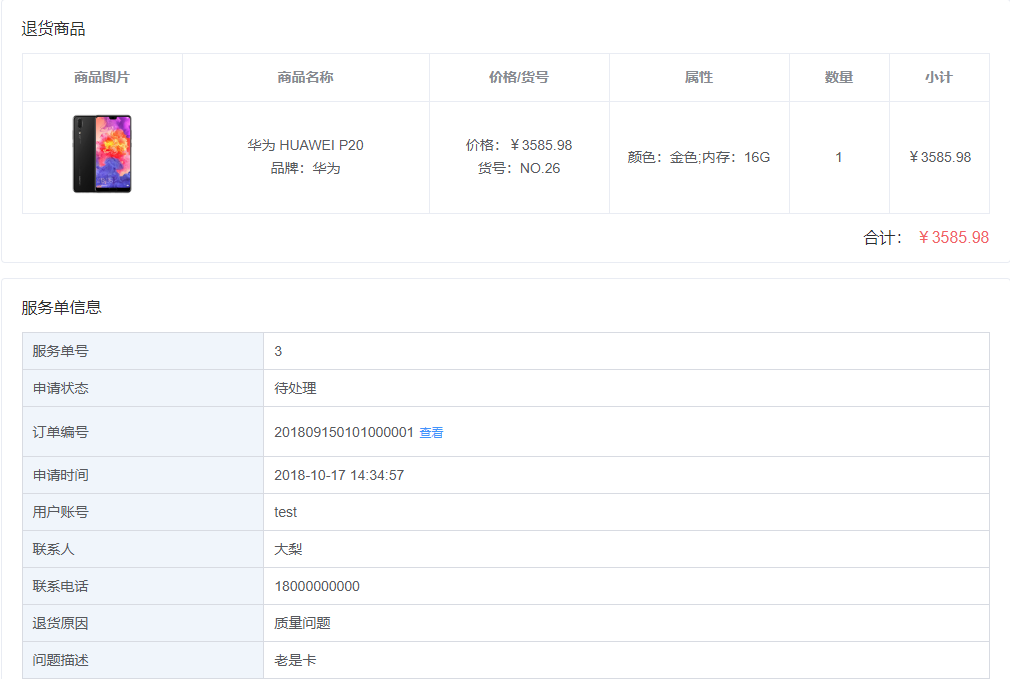1010x679 pixels.
Task: Click apply time 2018-10-17 14:34:57
Action: [x=339, y=475]
